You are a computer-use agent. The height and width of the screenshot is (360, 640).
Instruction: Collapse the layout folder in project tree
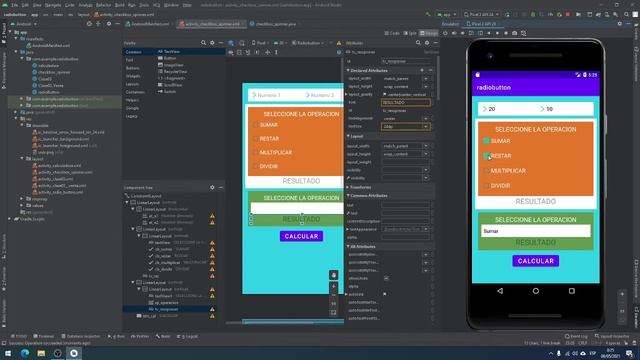pyautogui.click(x=22, y=158)
